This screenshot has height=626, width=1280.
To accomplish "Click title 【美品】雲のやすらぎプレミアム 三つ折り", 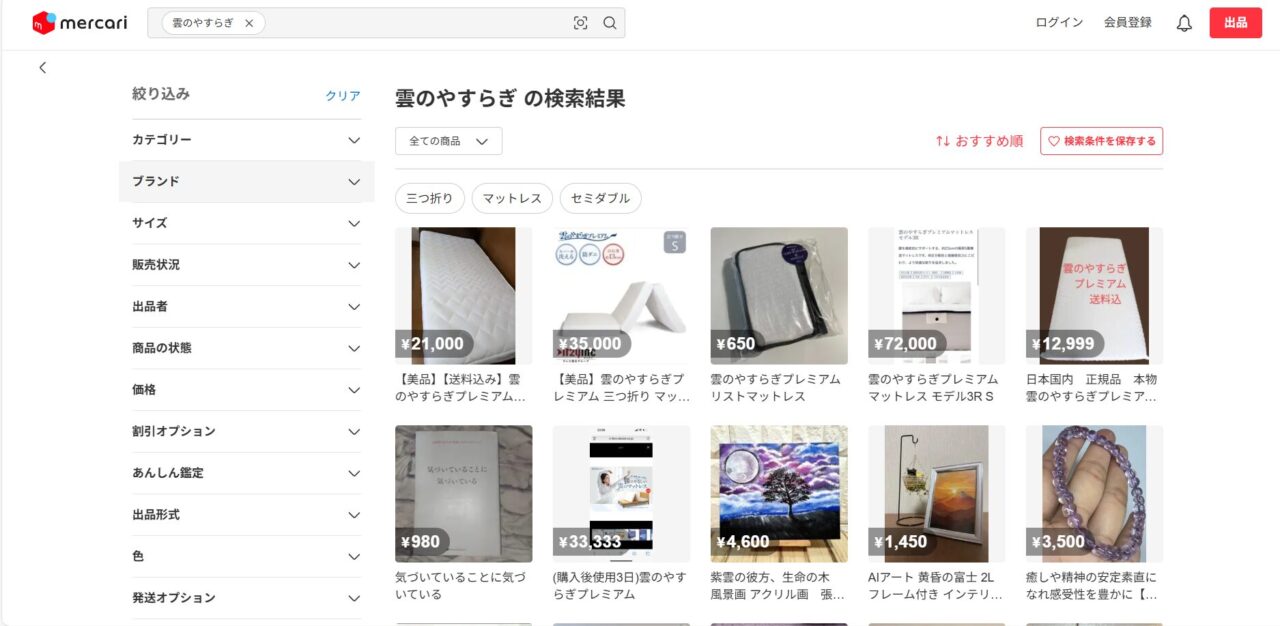I will tap(621, 388).
